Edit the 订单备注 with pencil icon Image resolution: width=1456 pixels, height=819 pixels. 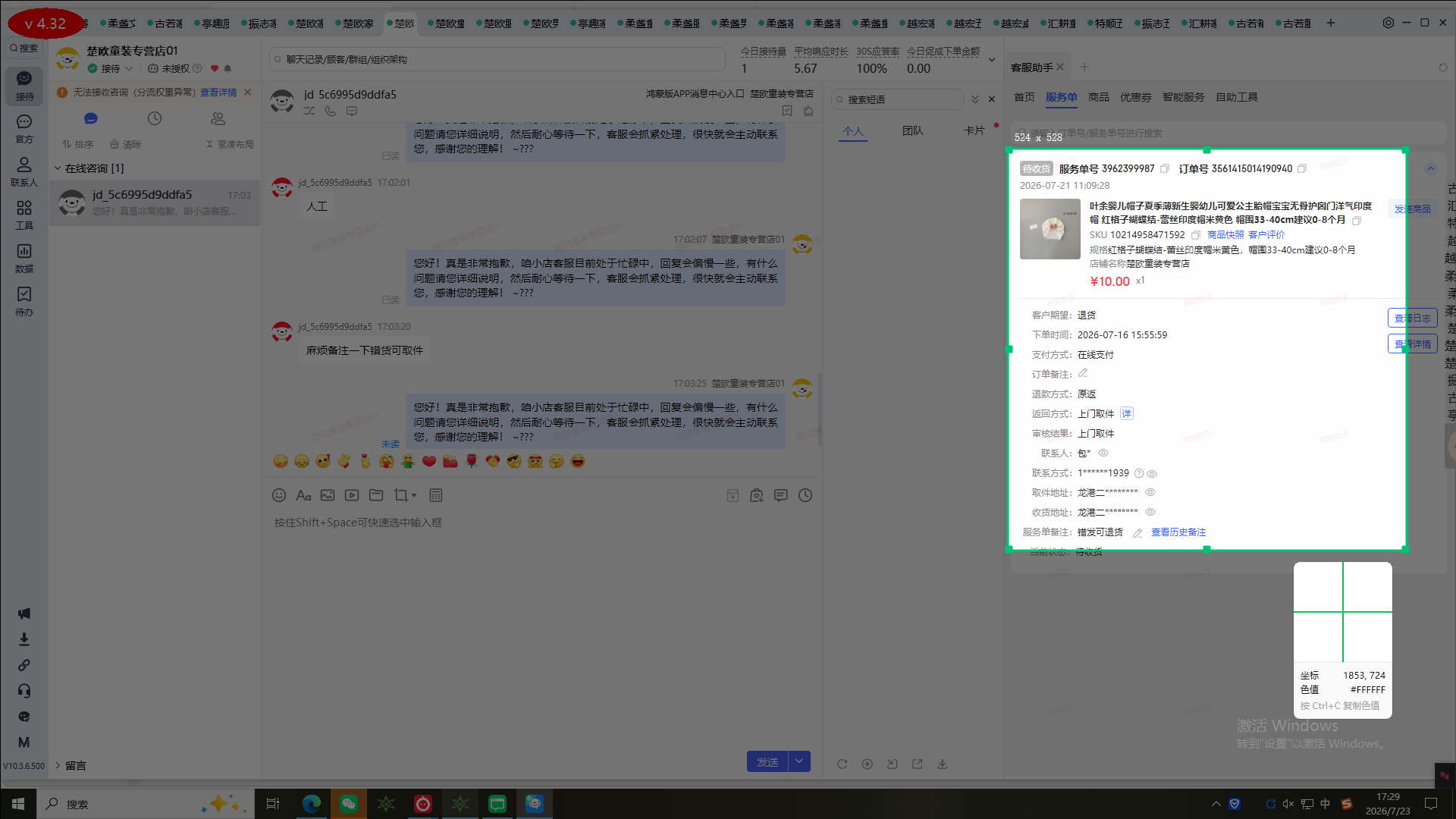1083,373
